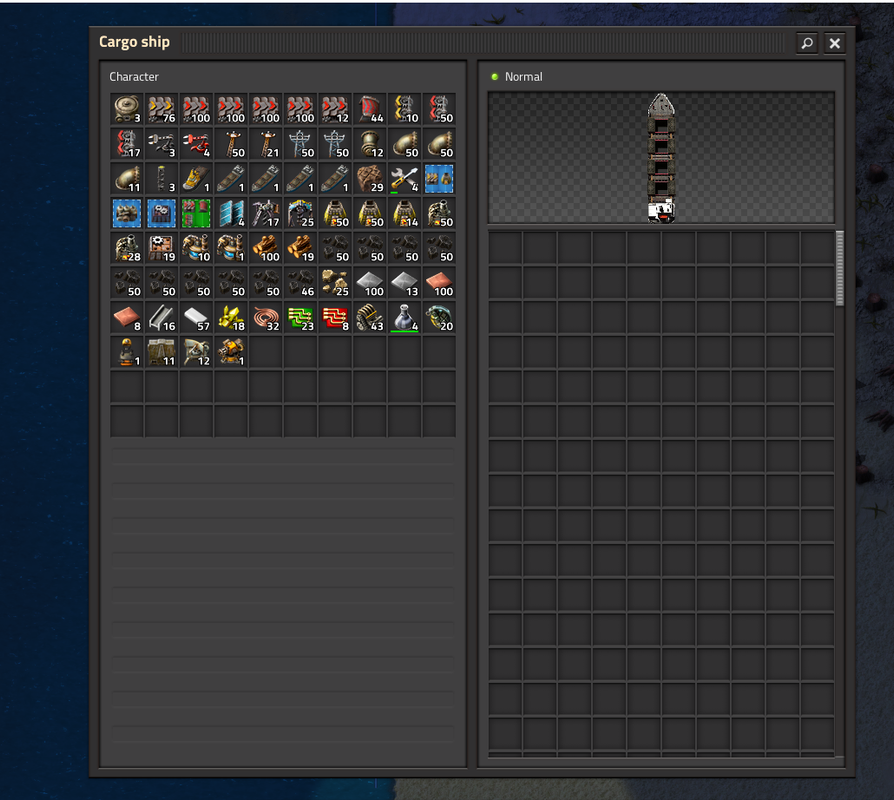The width and height of the screenshot is (894, 800).
Task: Select the electric mining drill stack of 25
Action: (300, 213)
